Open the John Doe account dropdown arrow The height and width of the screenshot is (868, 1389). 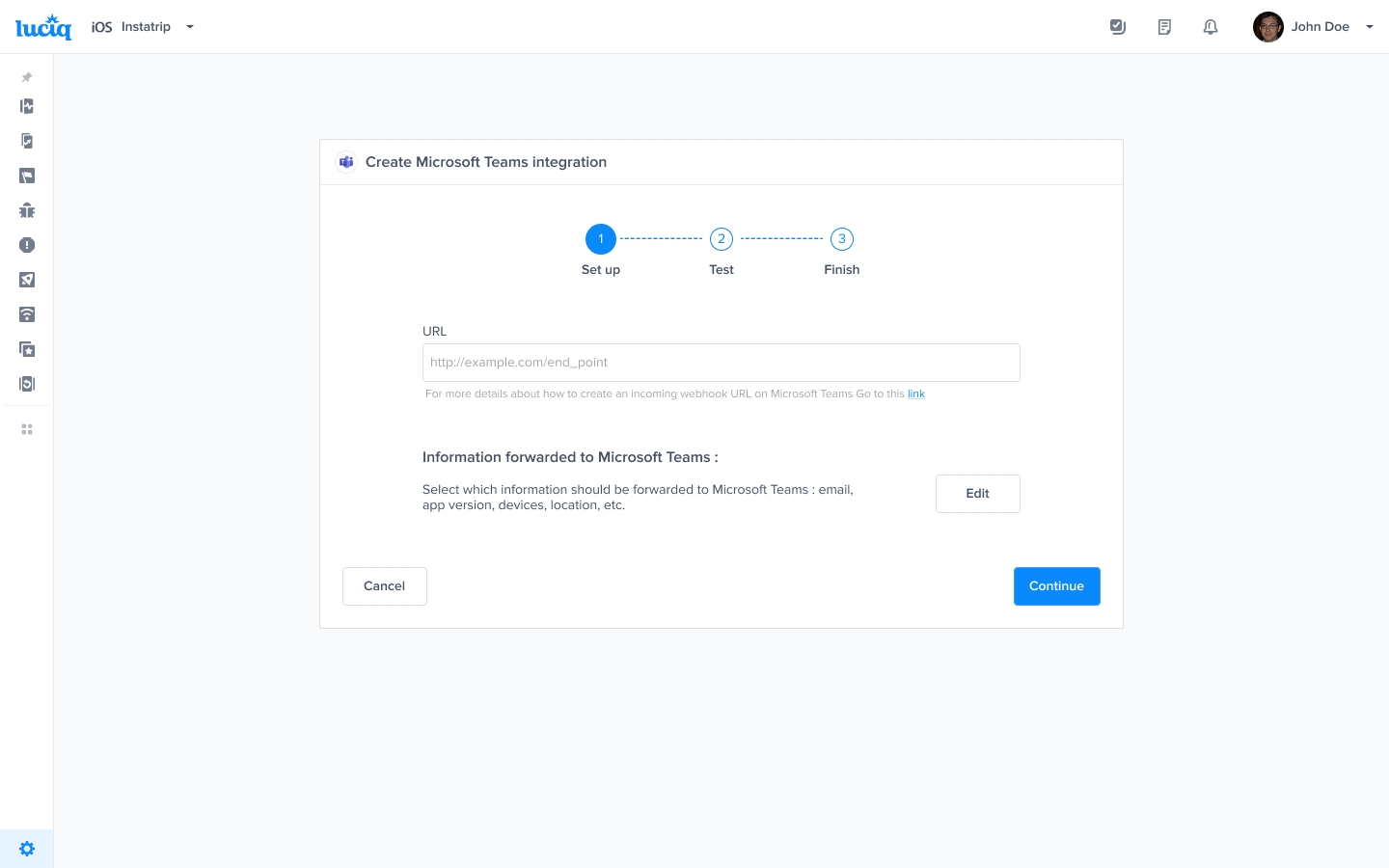pyautogui.click(x=1369, y=27)
